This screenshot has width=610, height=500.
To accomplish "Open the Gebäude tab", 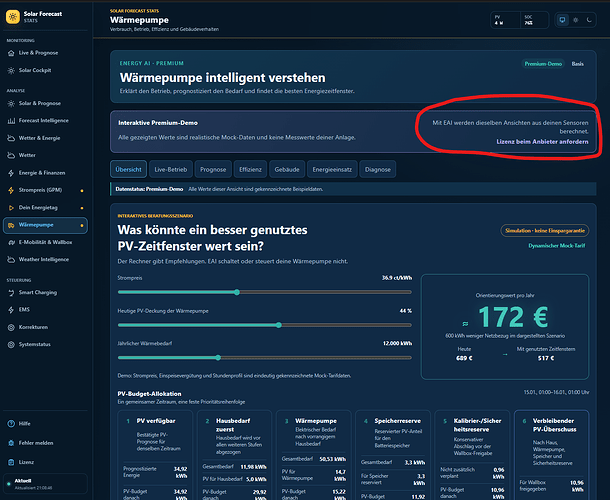I will 287,169.
